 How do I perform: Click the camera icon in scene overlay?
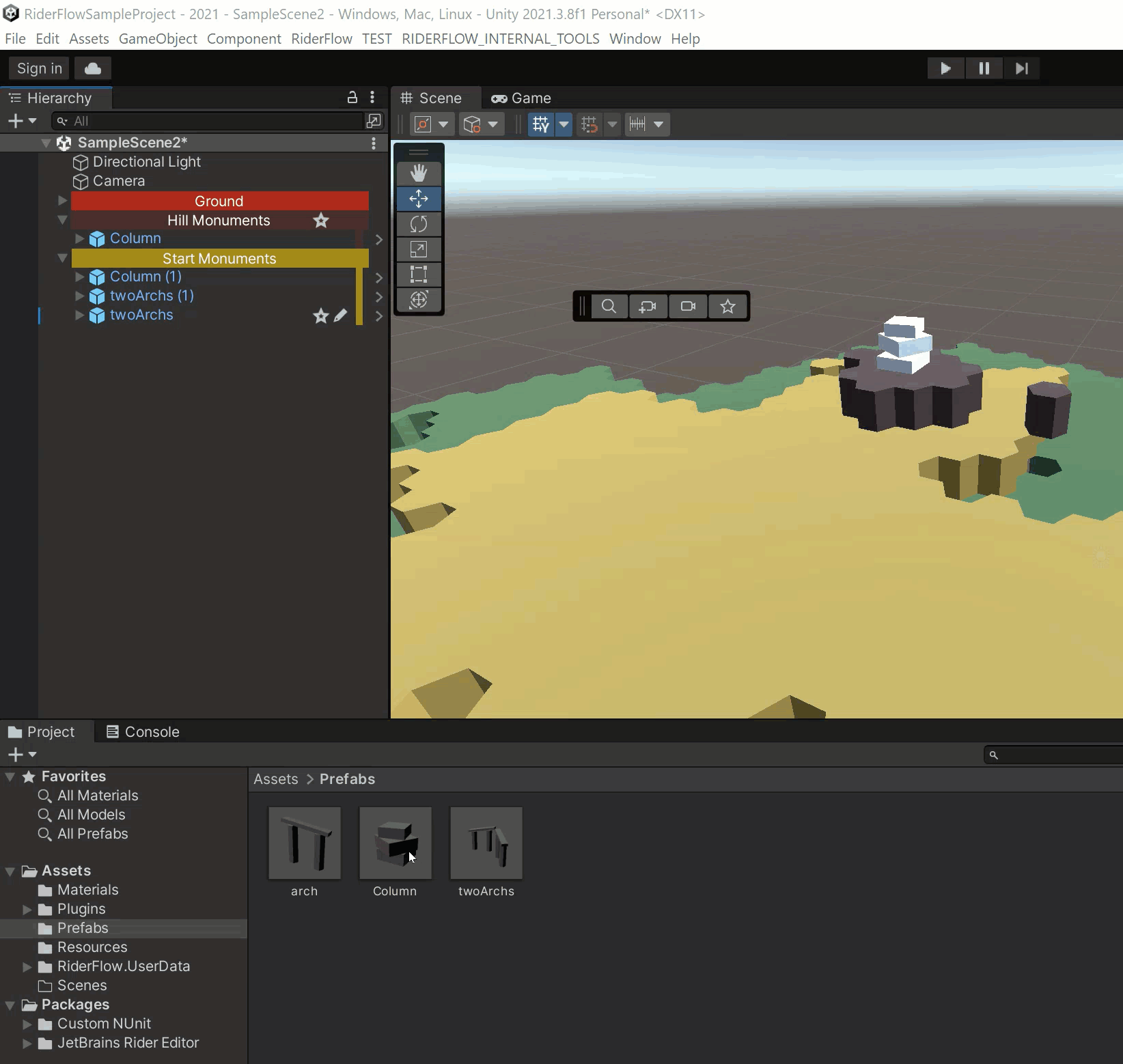pos(688,307)
